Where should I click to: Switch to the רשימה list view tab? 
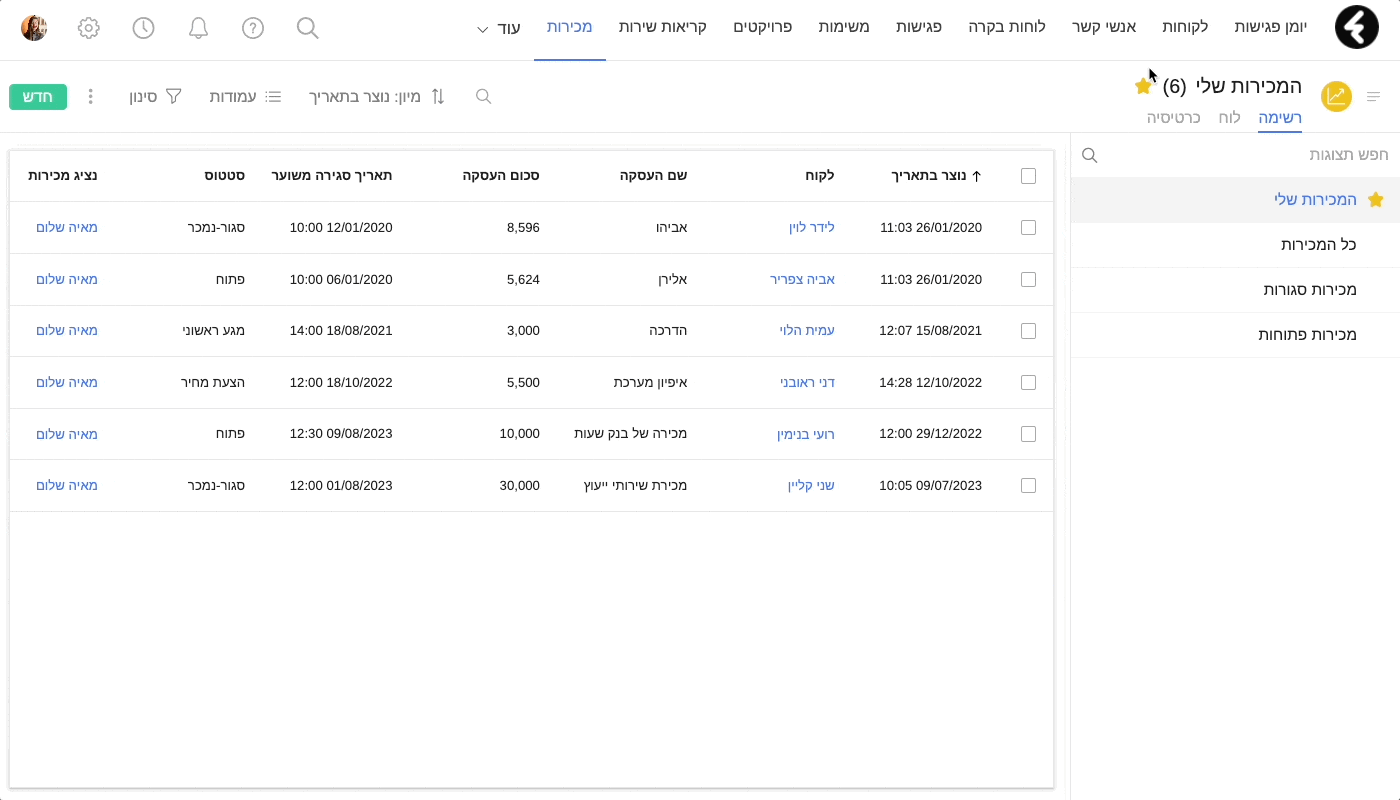pos(1280,117)
